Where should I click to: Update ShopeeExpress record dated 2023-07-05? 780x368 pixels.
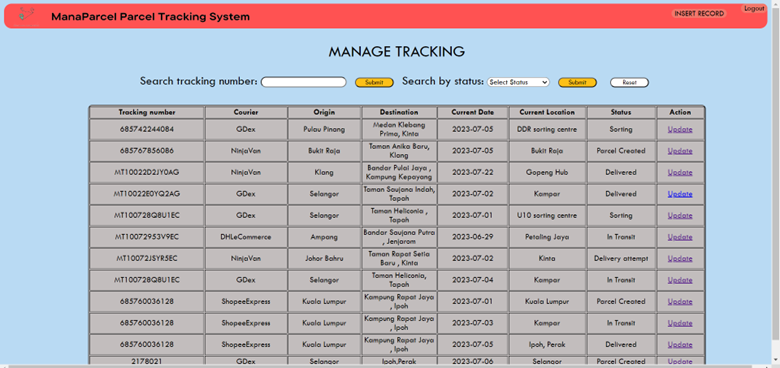680,345
